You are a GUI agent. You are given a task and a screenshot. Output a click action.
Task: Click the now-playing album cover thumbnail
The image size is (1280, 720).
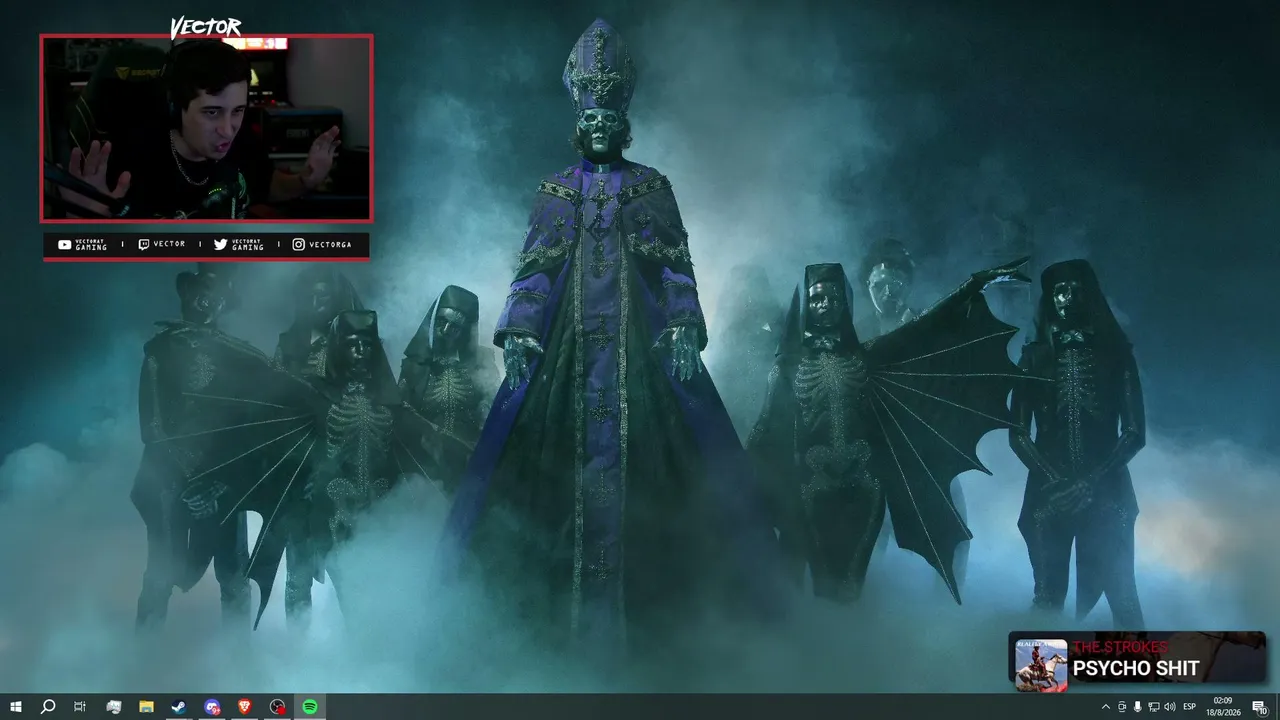pos(1041,665)
